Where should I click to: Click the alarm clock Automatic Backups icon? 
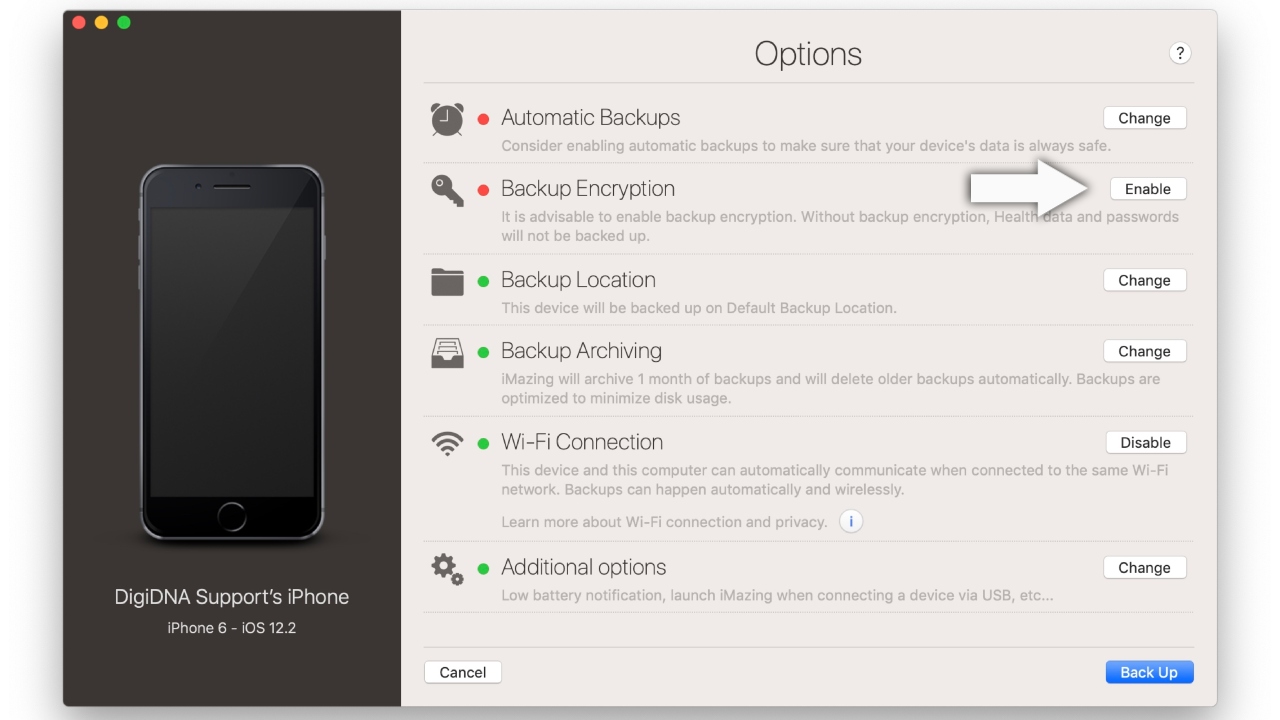click(447, 119)
